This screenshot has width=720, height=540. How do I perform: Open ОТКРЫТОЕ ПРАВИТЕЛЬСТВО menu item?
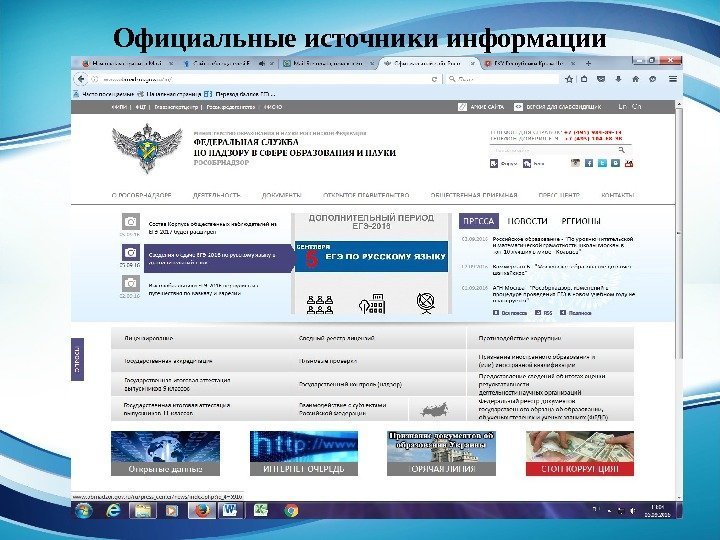point(366,195)
